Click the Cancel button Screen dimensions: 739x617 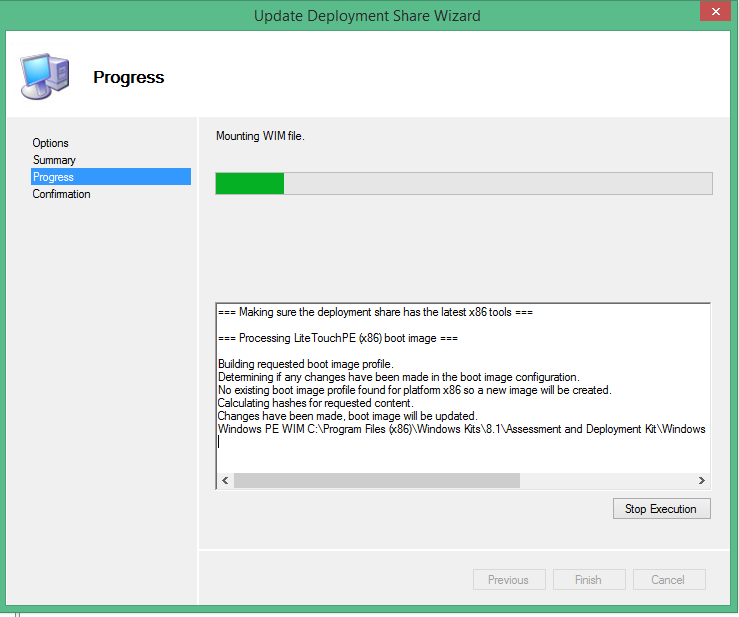(x=668, y=580)
